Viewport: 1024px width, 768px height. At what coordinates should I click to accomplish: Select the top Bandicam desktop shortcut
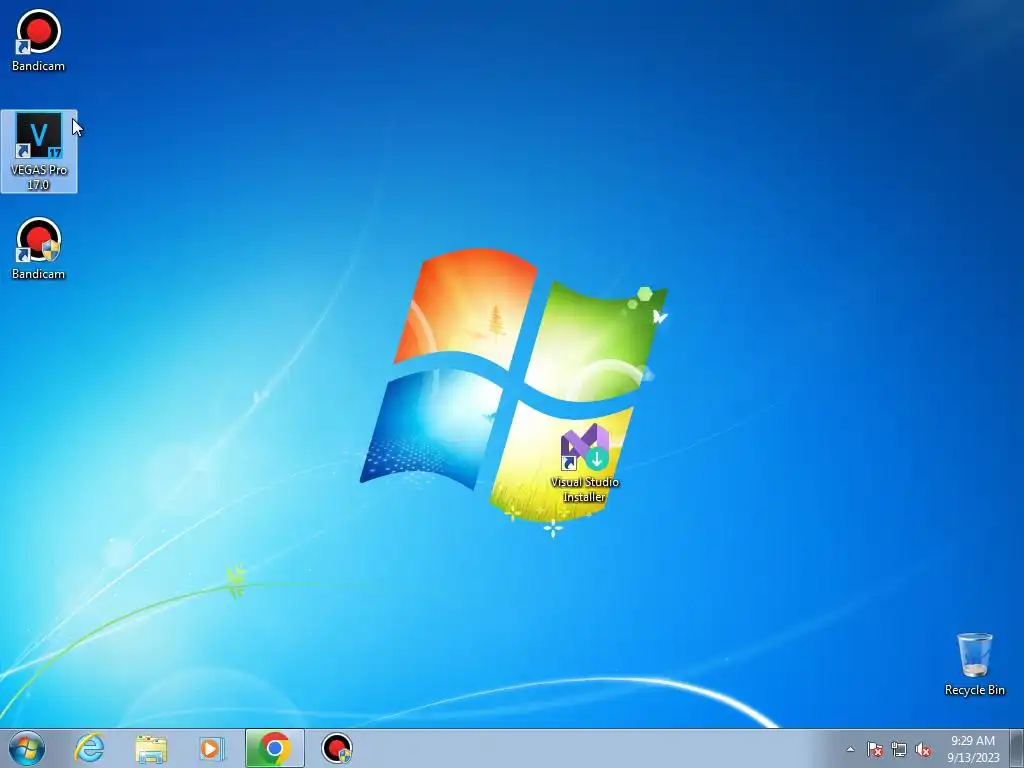(38, 40)
